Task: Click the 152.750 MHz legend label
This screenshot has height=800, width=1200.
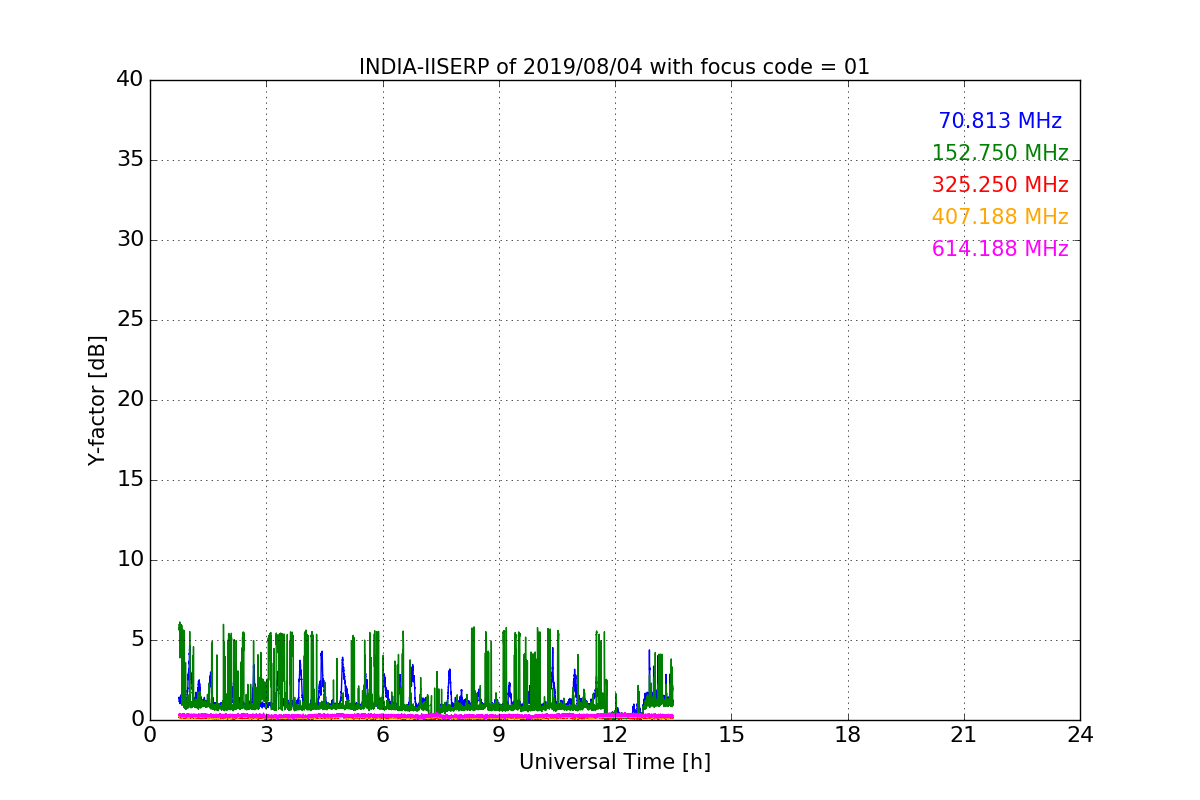Action: [x=1000, y=153]
